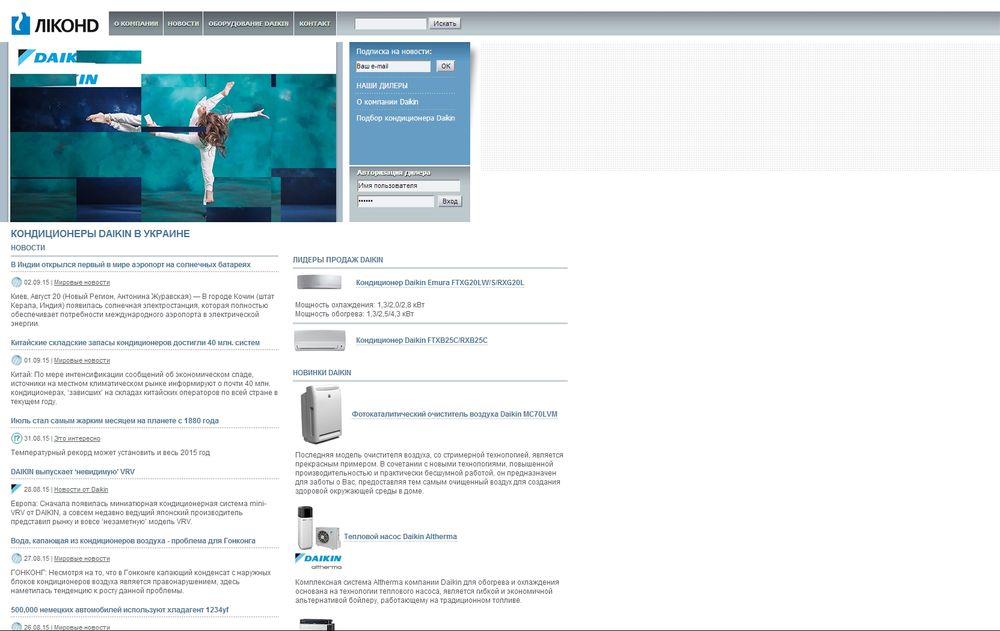Open Мировые новости category dated 02.09.15
The width and height of the screenshot is (1000, 631).
click(82, 283)
